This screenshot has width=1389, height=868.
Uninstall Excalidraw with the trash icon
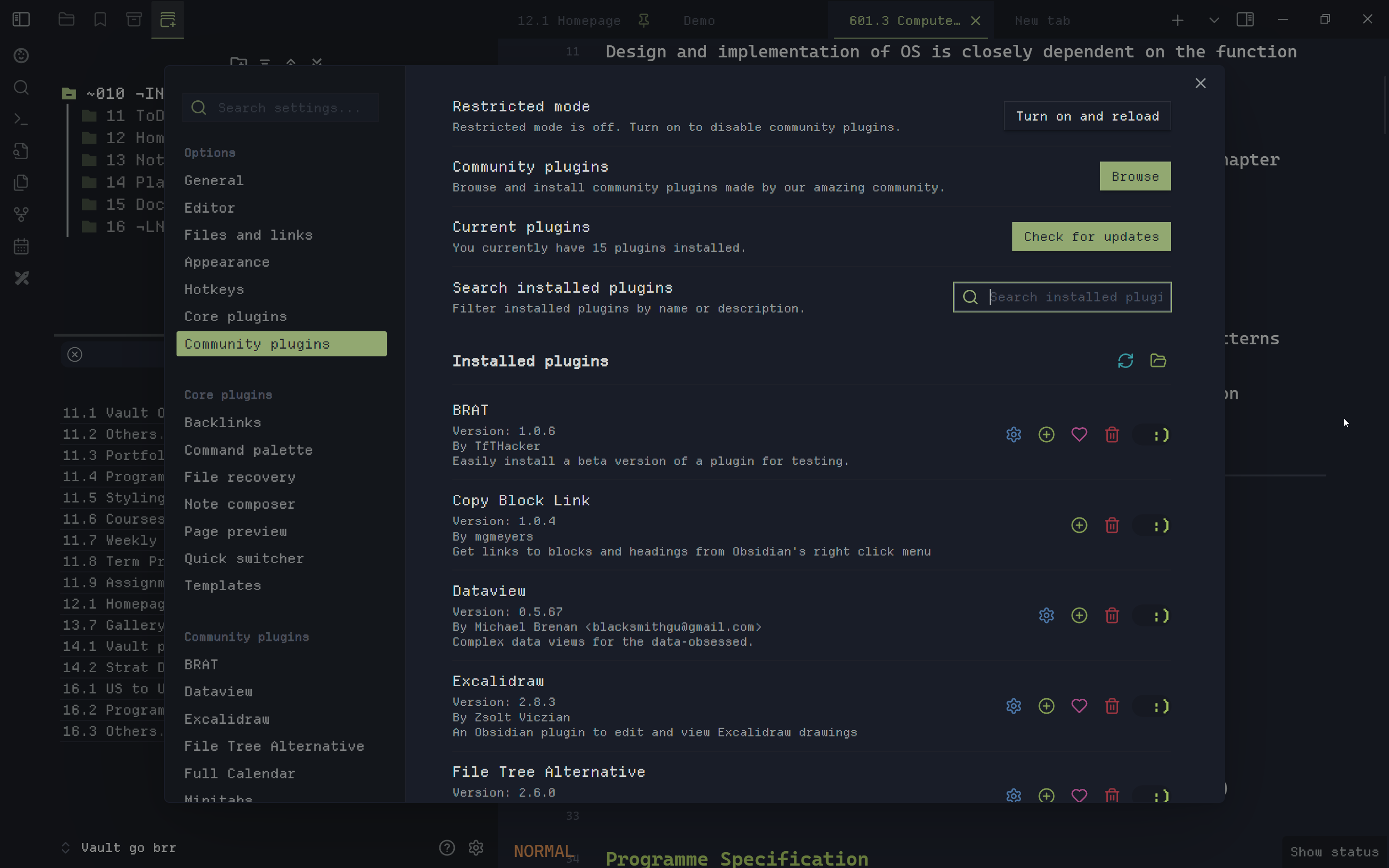point(1112,706)
